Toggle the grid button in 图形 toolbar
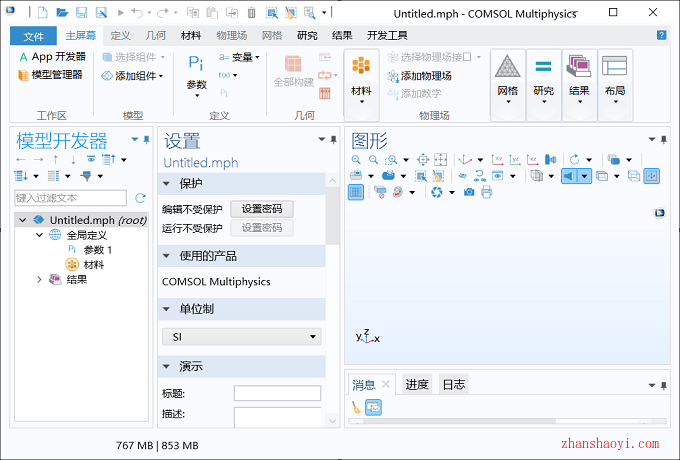 pyautogui.click(x=356, y=192)
